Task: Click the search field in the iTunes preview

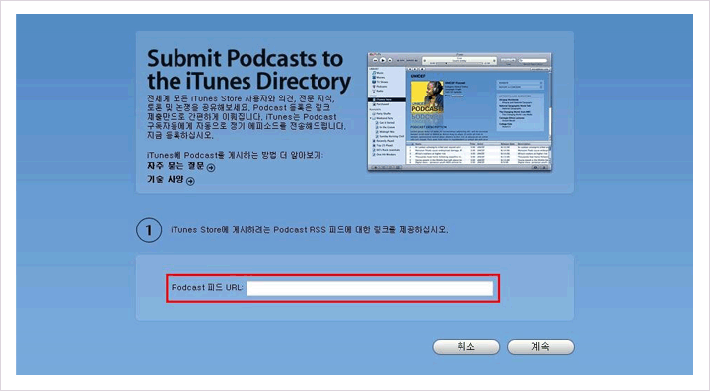Action: [x=533, y=60]
